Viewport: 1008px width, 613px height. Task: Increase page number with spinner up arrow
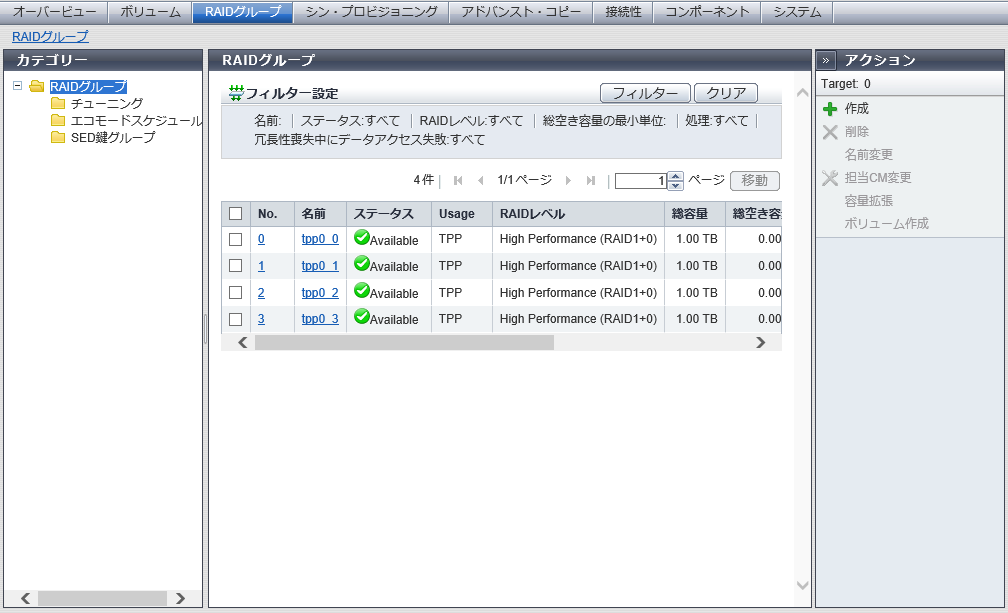click(x=675, y=177)
